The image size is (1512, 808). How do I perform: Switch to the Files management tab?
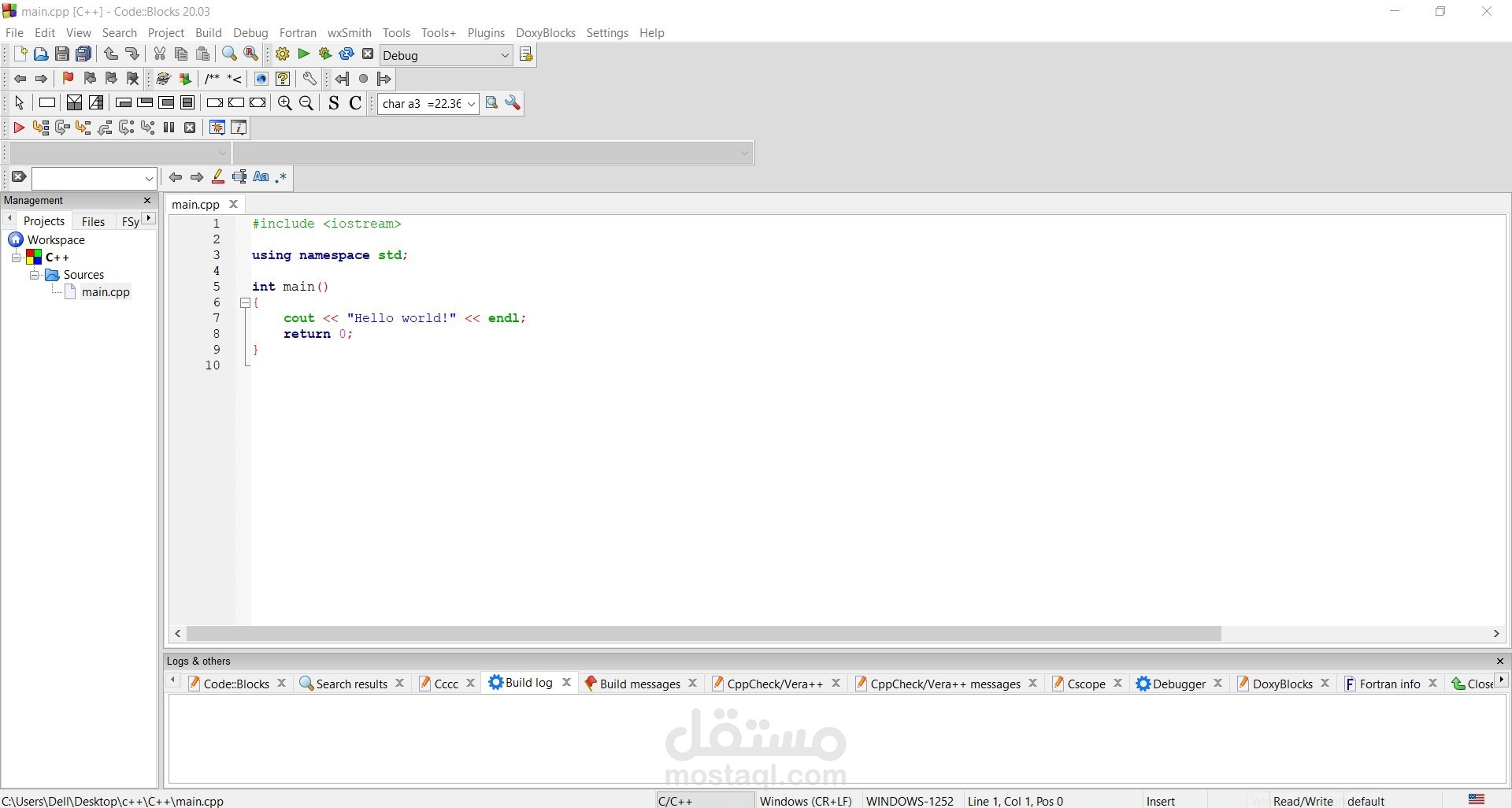[94, 221]
